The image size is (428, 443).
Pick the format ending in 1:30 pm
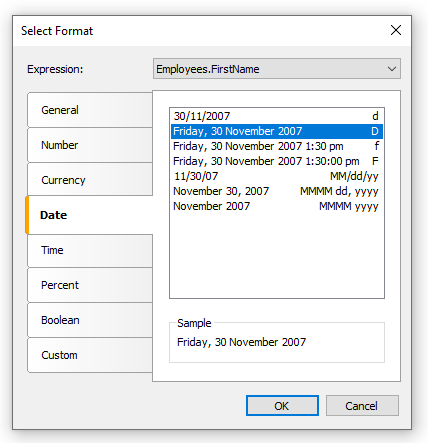(277, 146)
